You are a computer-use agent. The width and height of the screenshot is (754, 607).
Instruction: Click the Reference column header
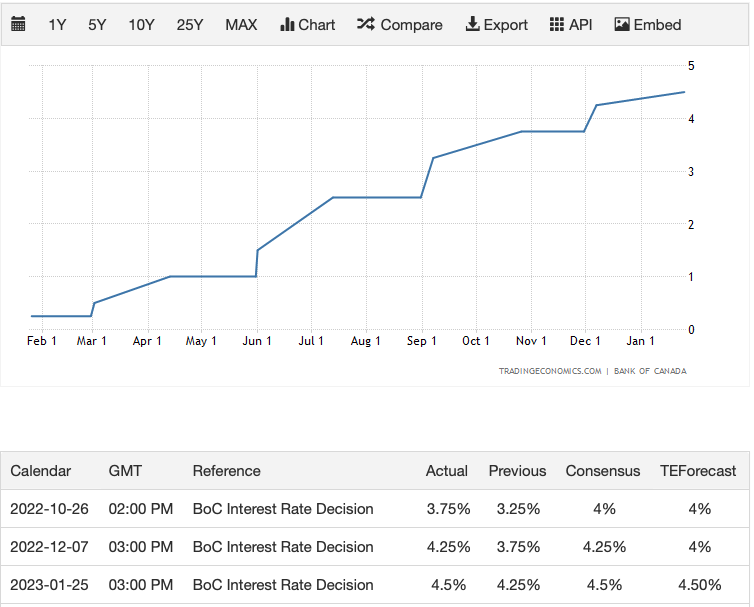[226, 470]
